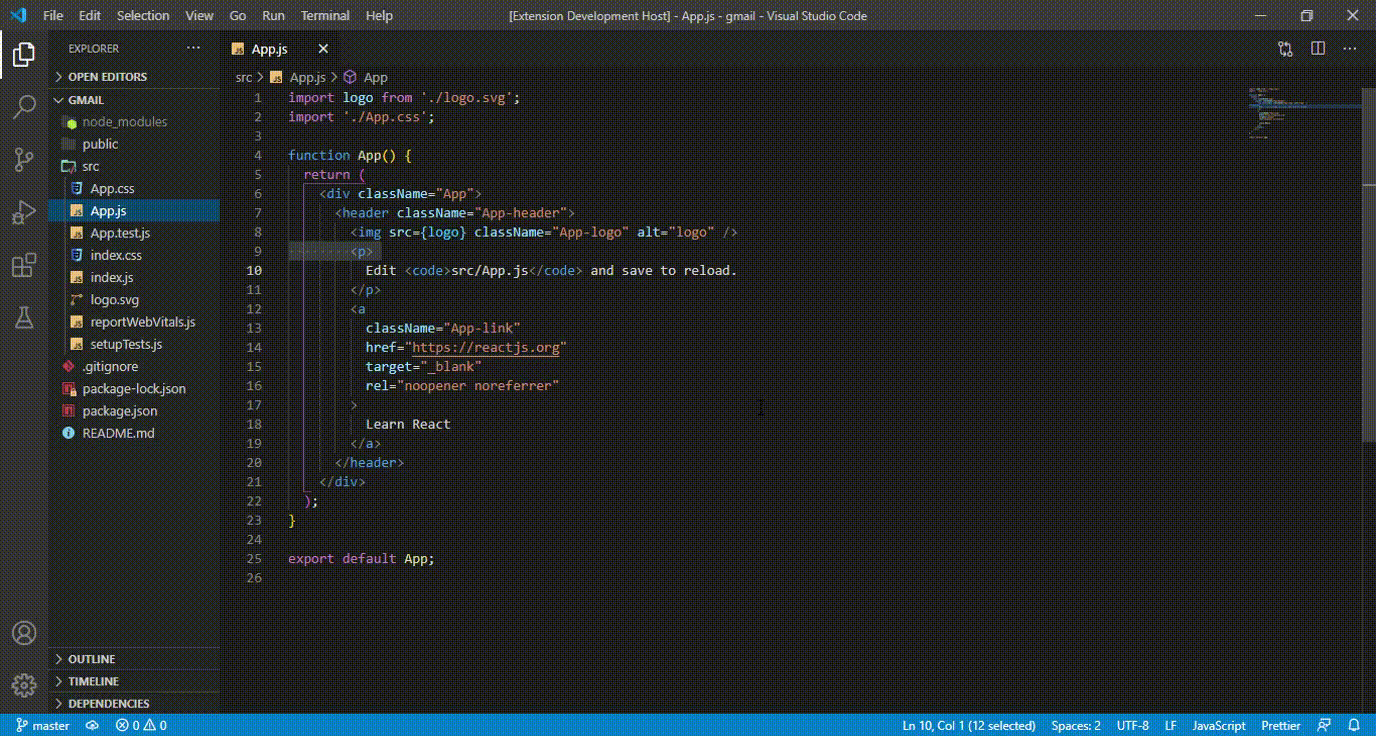Expand the node_modules folder

click(x=134, y=122)
